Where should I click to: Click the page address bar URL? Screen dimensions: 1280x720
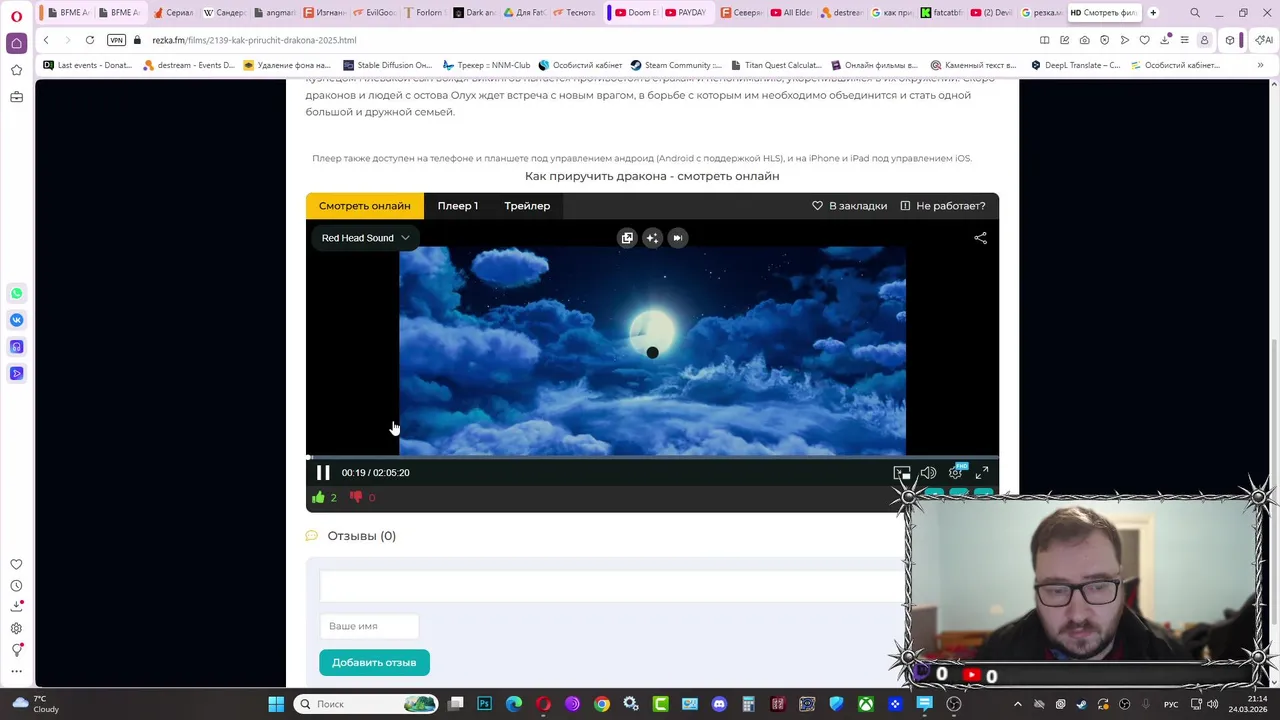(254, 40)
